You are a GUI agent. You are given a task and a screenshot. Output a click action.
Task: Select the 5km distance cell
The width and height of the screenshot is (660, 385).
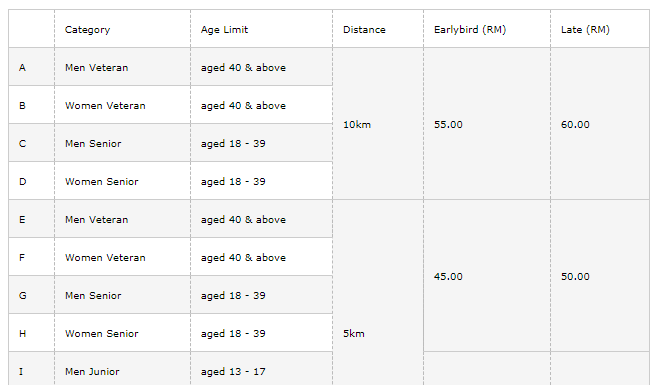pos(378,292)
